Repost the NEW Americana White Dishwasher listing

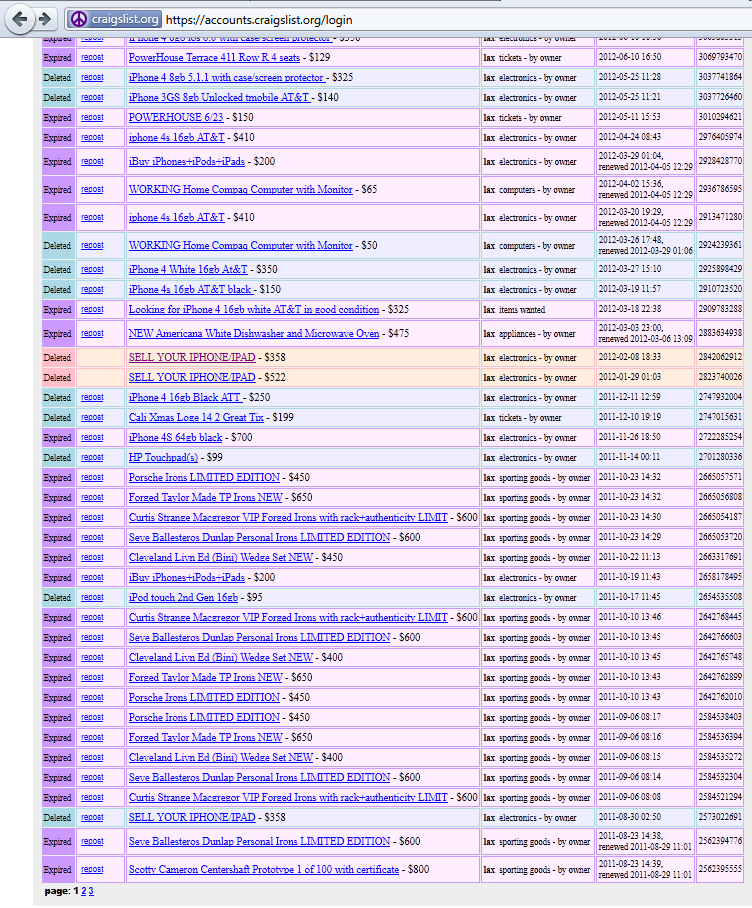tap(92, 334)
